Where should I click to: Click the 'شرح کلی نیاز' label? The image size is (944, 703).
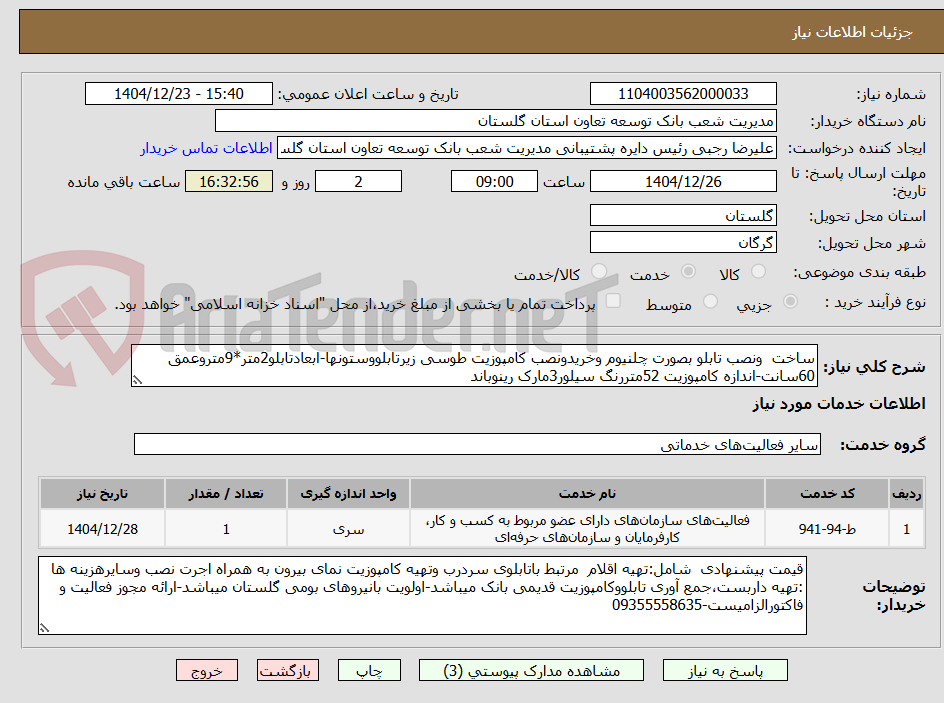[874, 367]
